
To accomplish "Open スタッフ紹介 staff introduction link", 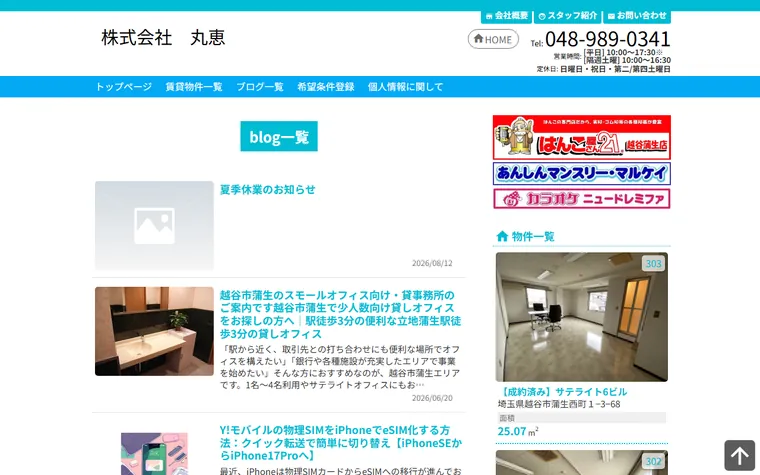I will tap(568, 16).
